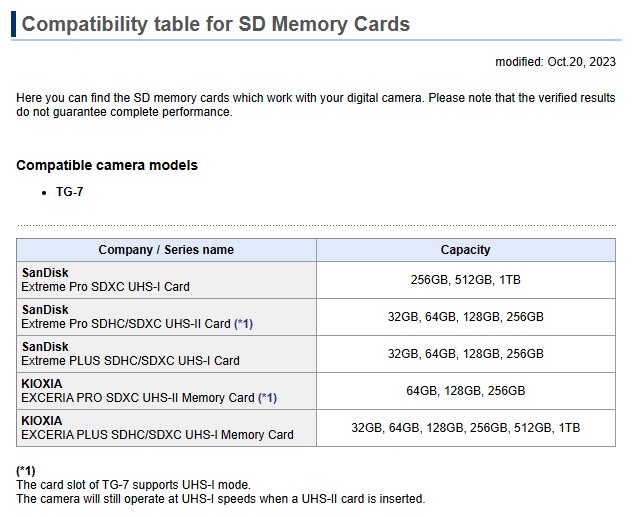The image size is (633, 517).
Task: Select the TG-7 camera model list item
Action: tap(69, 191)
